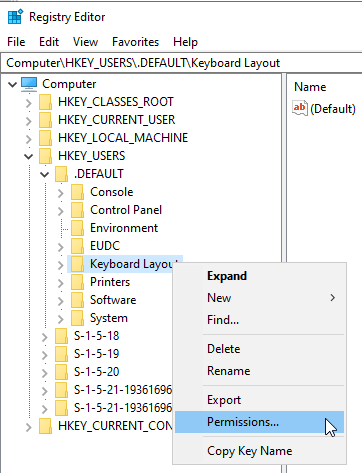
Task: Click the Printers folder icon
Action: 77,282
